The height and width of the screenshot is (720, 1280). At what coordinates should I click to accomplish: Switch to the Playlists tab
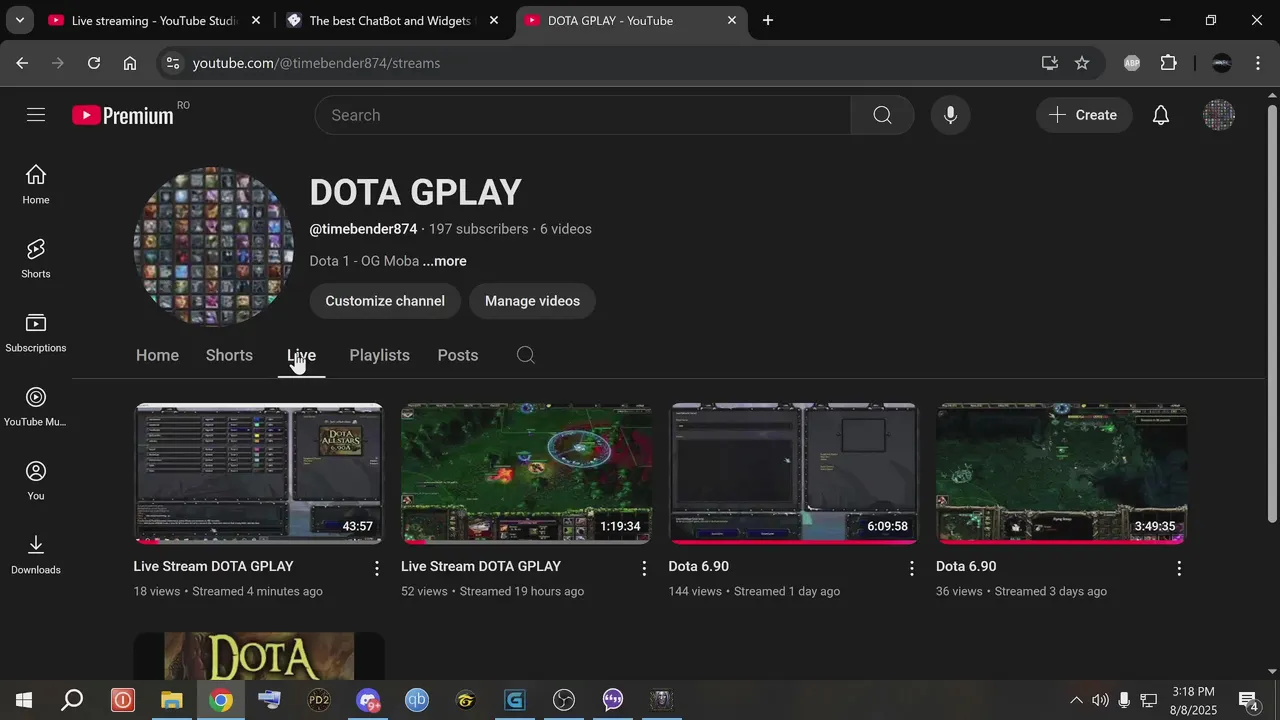tap(379, 355)
